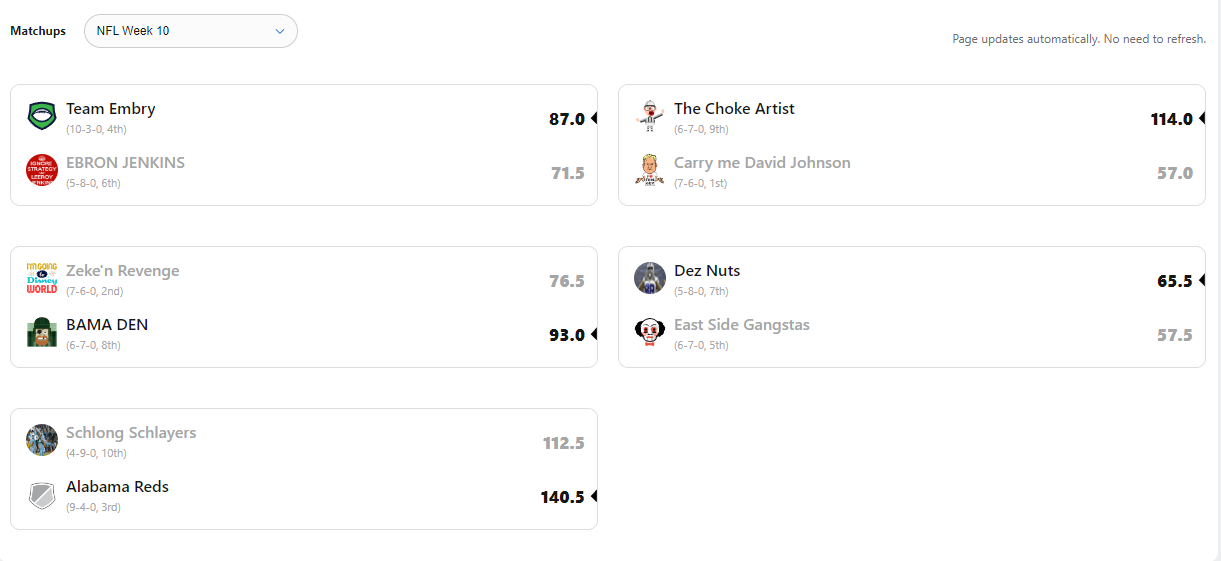The height and width of the screenshot is (561, 1221).
Task: Open the NFL Week 10 matchups dropdown
Action: click(190, 31)
